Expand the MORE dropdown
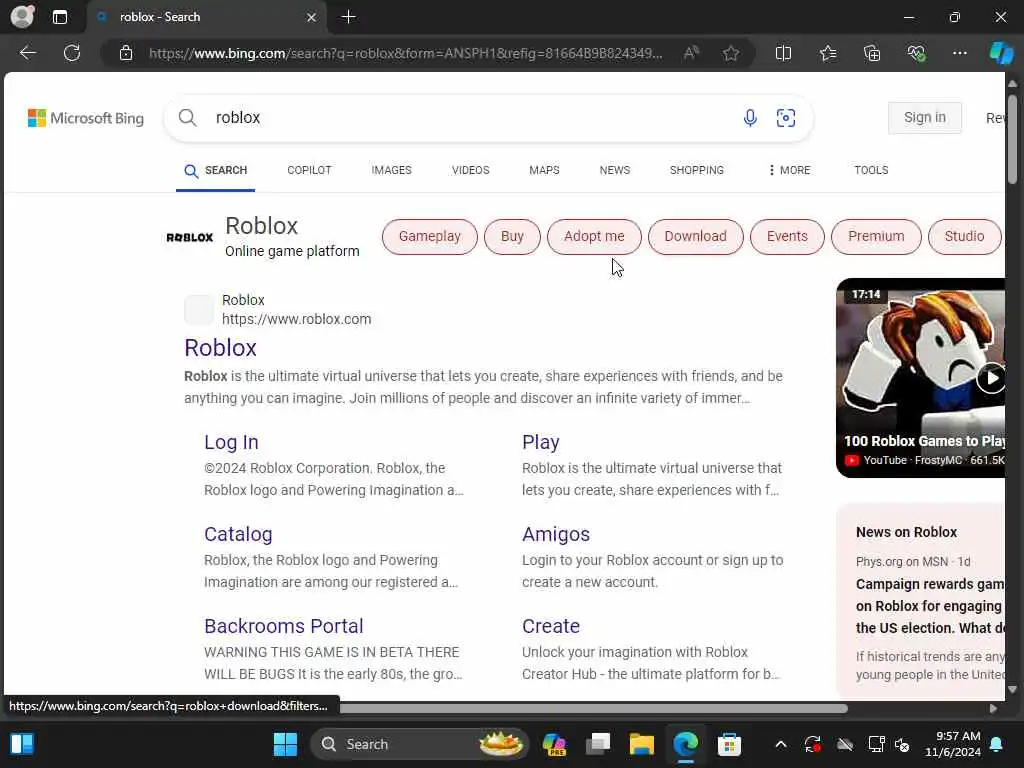The width and height of the screenshot is (1024, 768). pos(789,170)
